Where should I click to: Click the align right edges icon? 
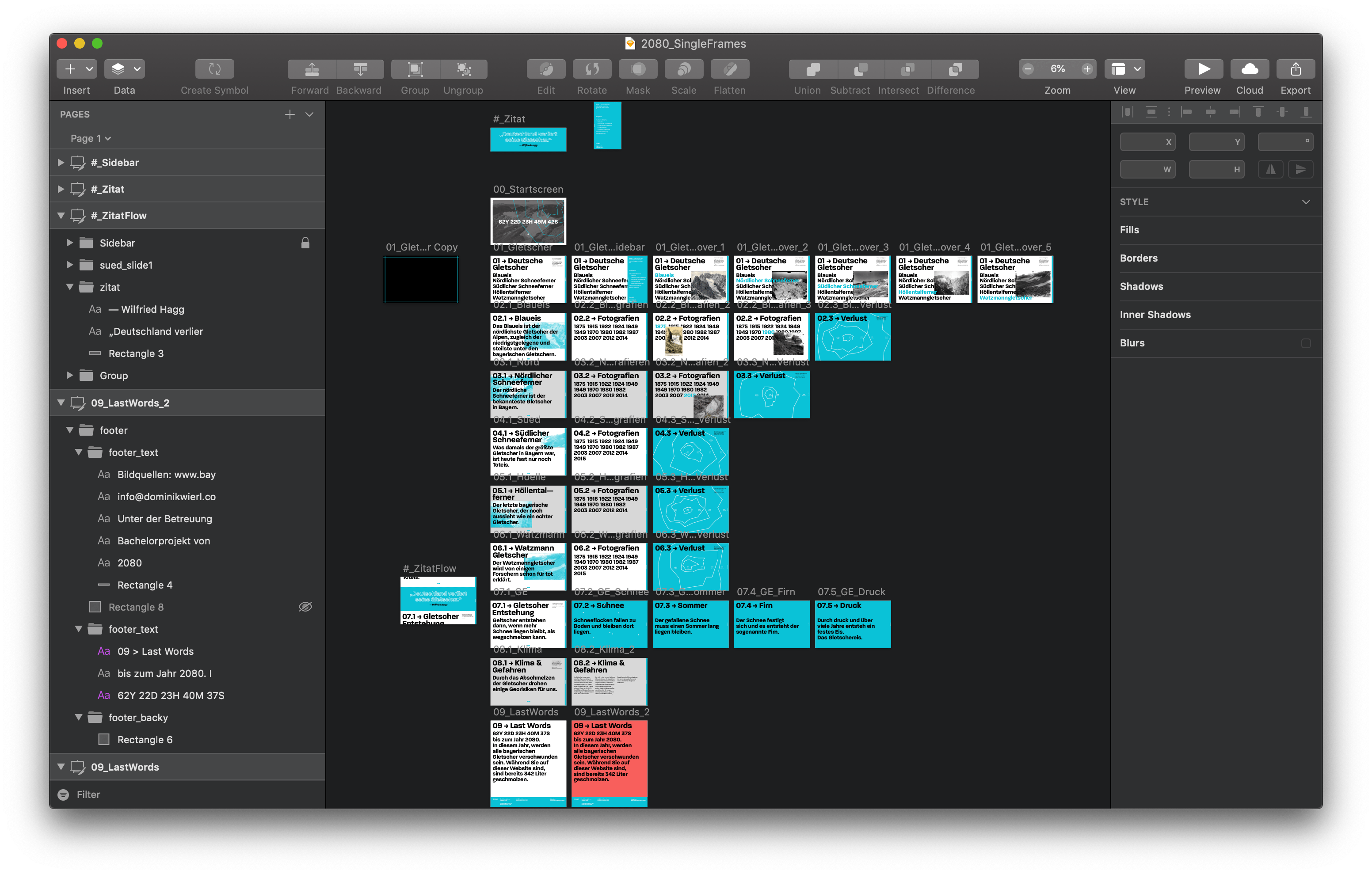(x=1234, y=112)
